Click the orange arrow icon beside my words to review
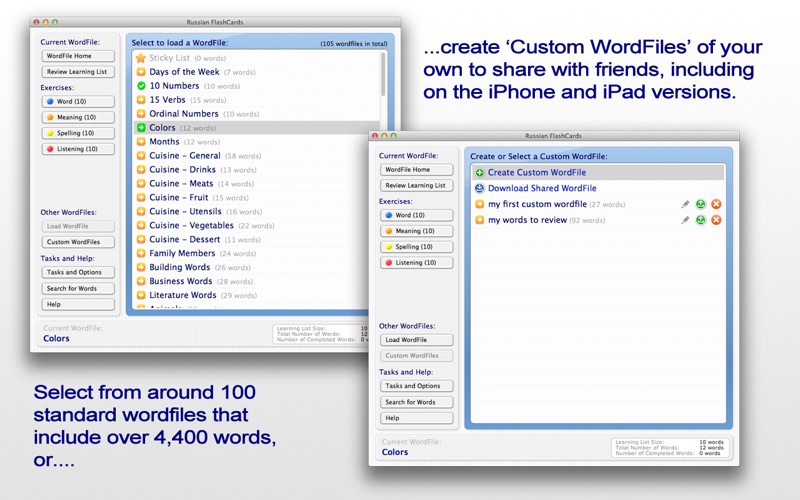The image size is (800, 500). (x=480, y=220)
